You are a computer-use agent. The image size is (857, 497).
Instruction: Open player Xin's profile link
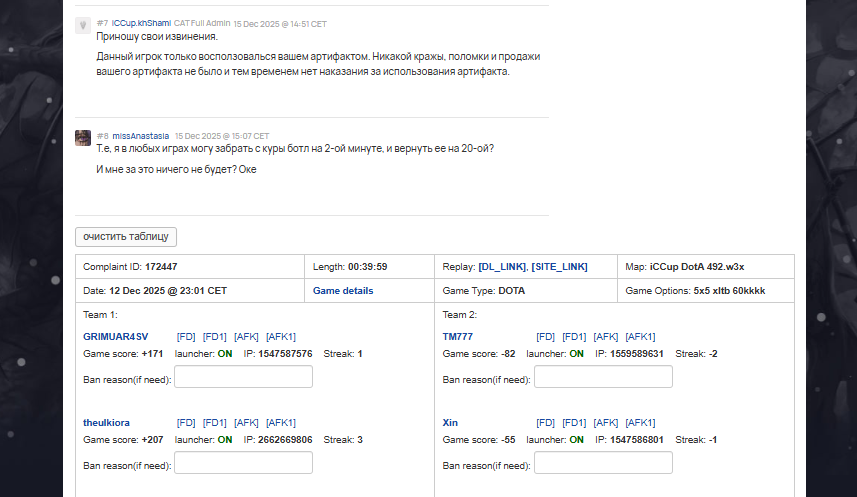pyautogui.click(x=450, y=423)
